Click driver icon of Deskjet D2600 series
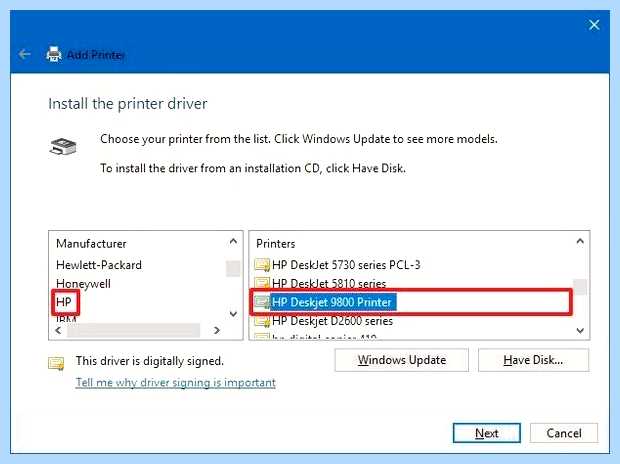The width and height of the screenshot is (620, 464). pos(262,321)
